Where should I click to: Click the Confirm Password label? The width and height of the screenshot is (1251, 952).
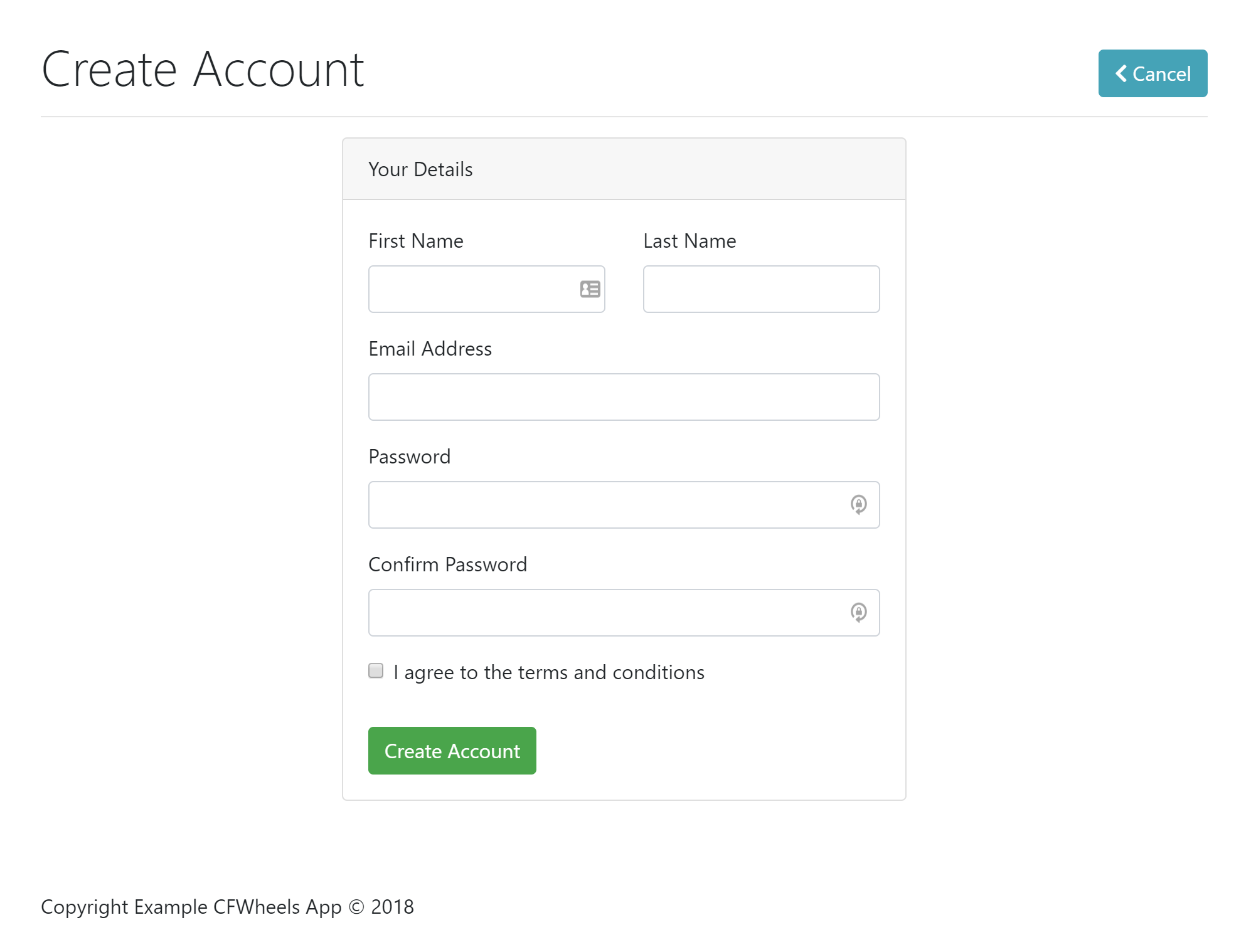tap(447, 564)
